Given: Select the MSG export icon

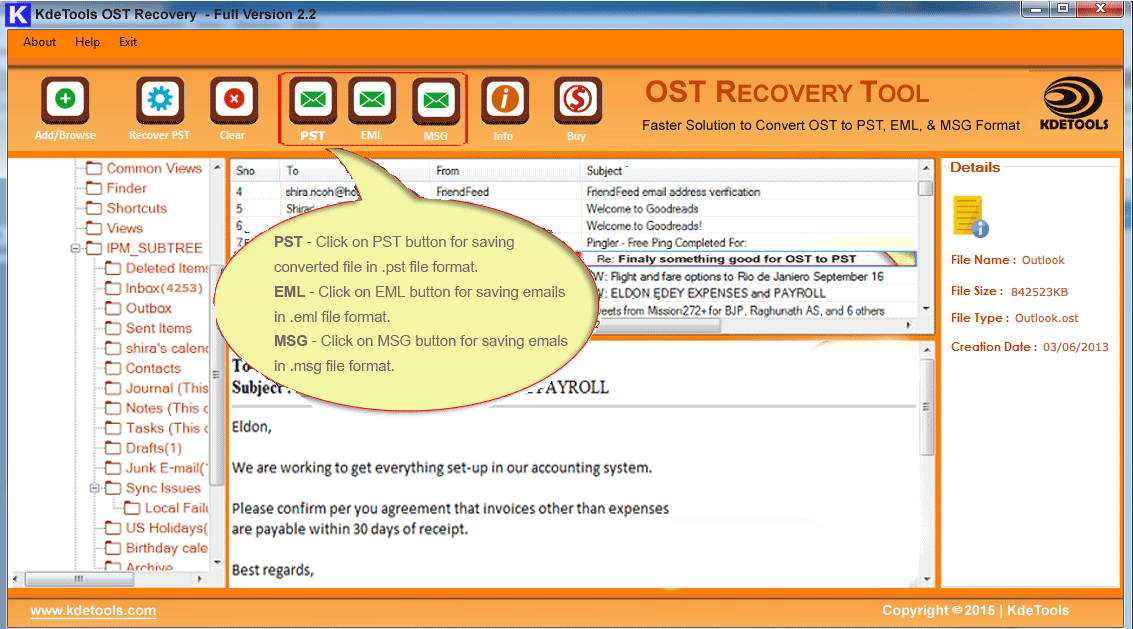Looking at the screenshot, I should [x=435, y=101].
